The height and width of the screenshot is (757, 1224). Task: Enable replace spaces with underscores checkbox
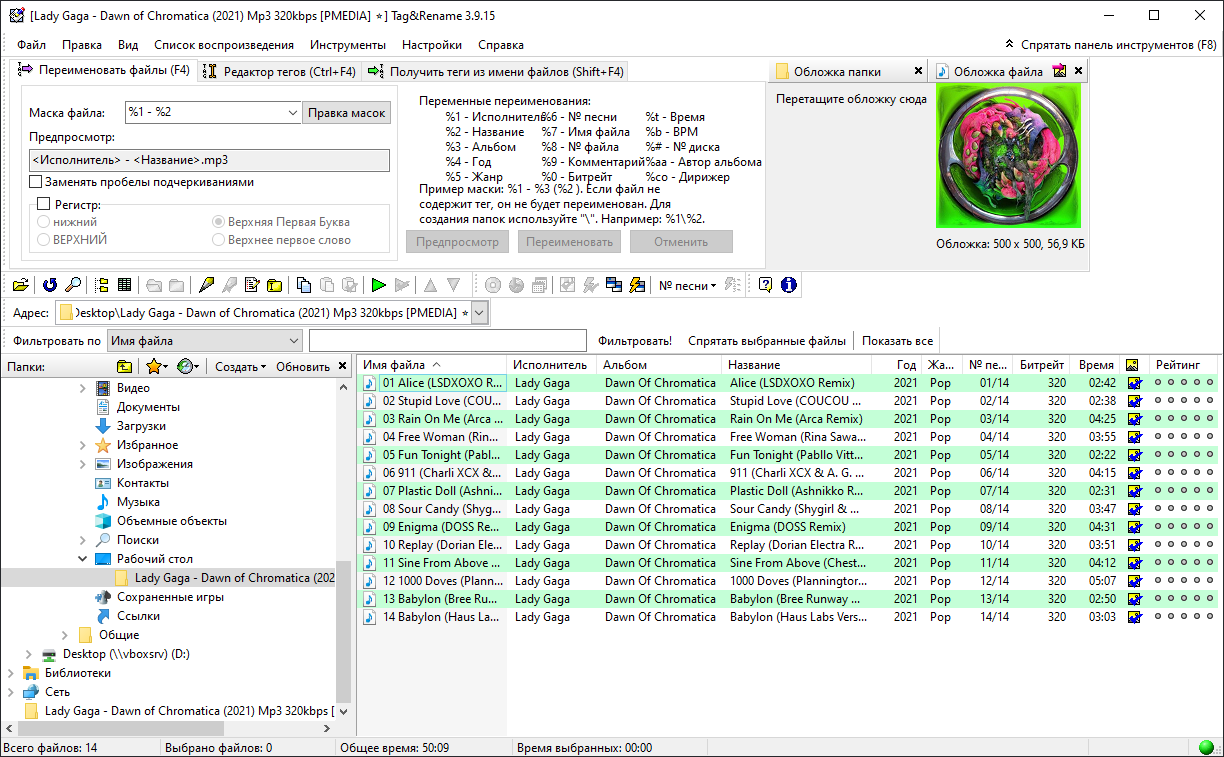tap(36, 182)
